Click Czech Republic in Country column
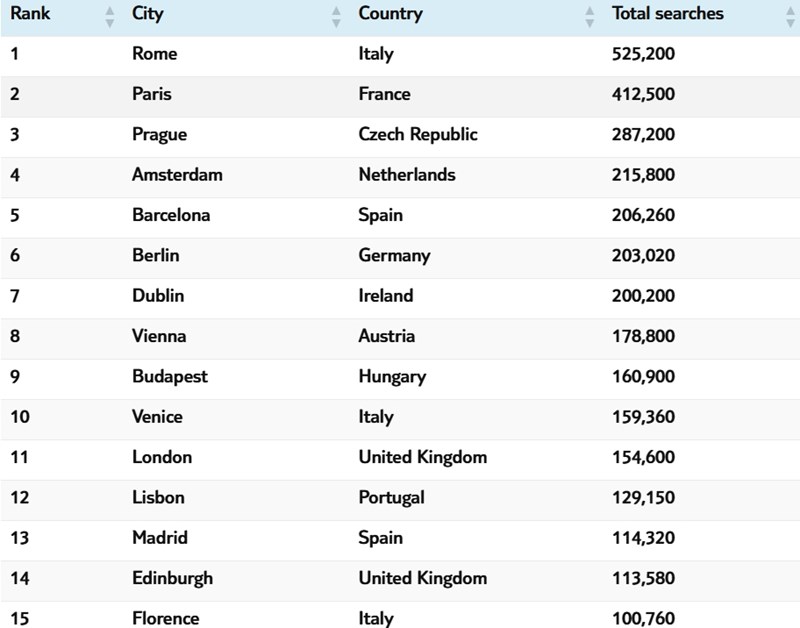Viewport: 800px width, 628px height. [x=418, y=134]
